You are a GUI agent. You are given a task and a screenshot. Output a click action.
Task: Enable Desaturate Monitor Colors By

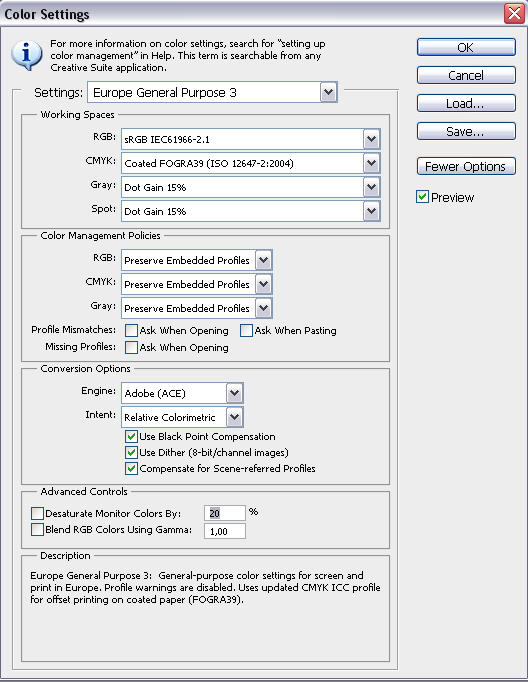click(x=37, y=513)
